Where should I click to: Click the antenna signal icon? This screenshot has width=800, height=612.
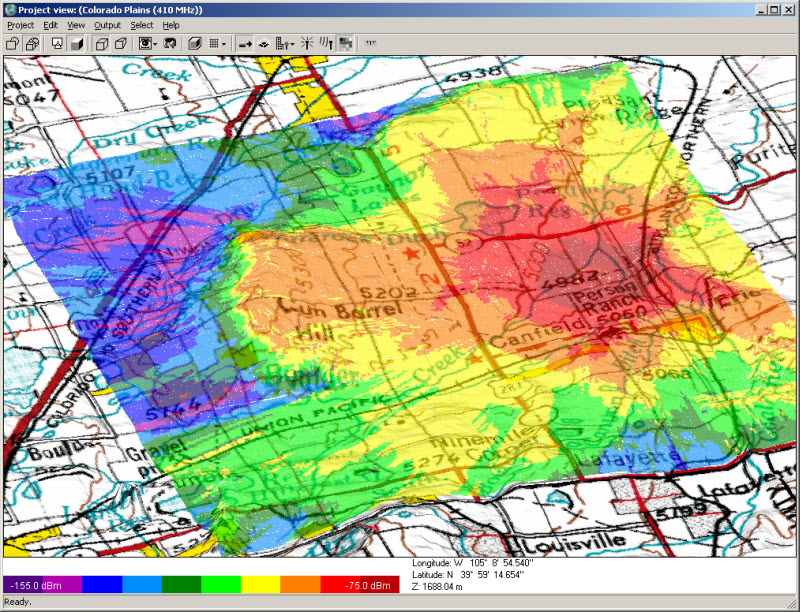tap(326, 43)
